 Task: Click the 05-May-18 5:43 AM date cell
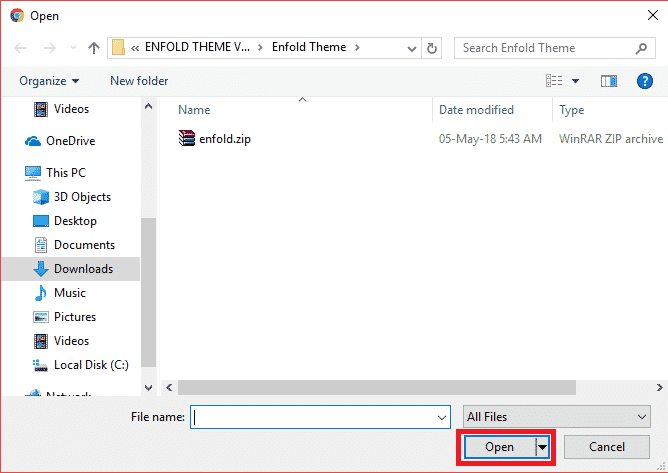[x=490, y=139]
